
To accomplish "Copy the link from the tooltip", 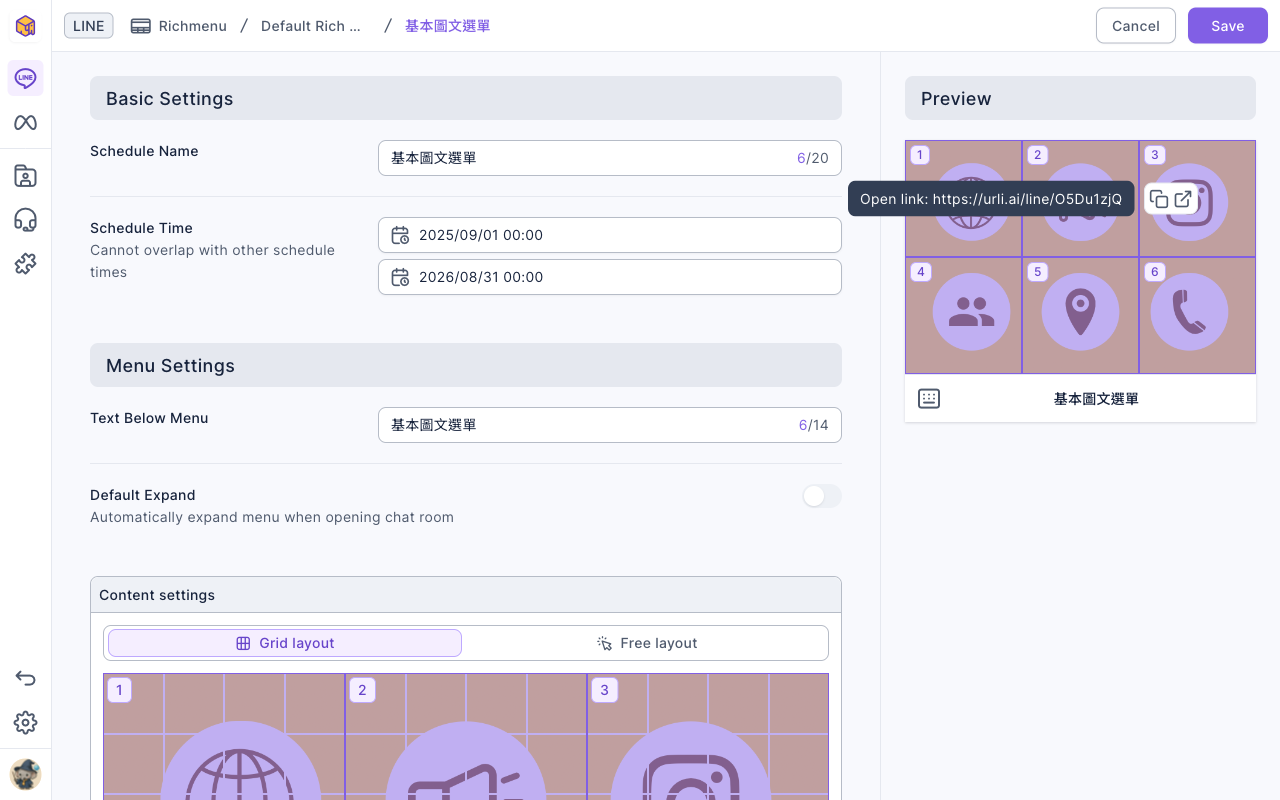I will 1159,199.
